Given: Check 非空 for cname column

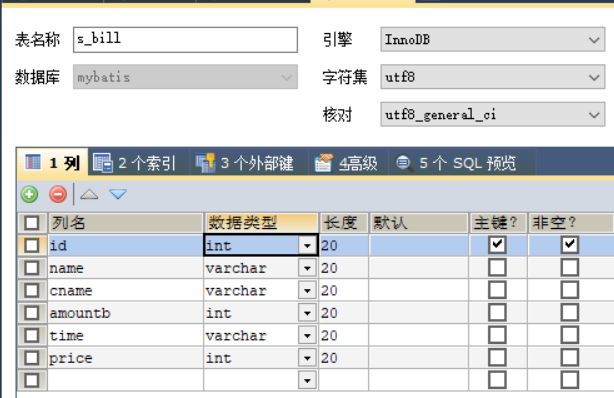Looking at the screenshot, I should [569, 291].
